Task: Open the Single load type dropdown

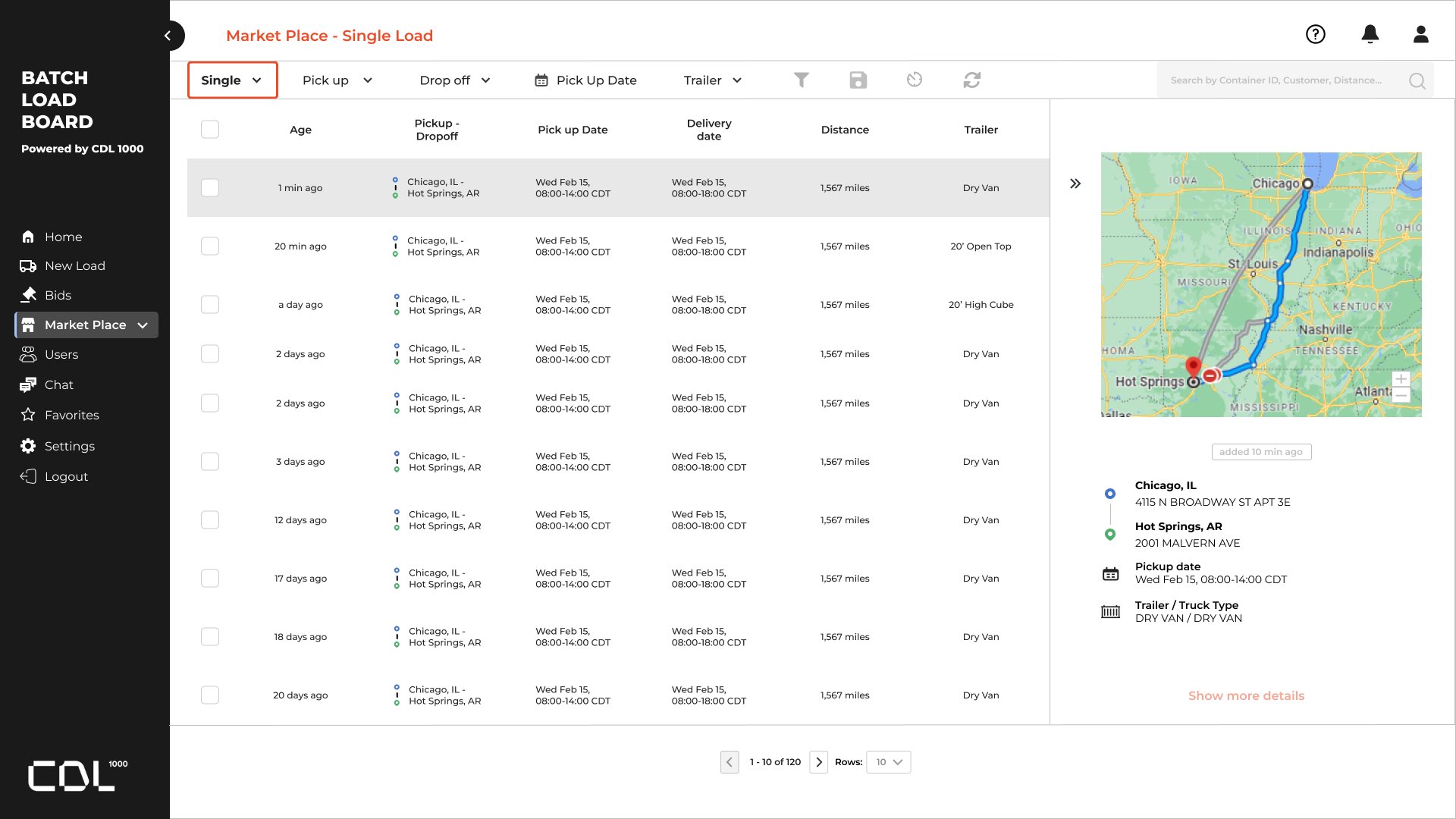Action: pyautogui.click(x=232, y=80)
